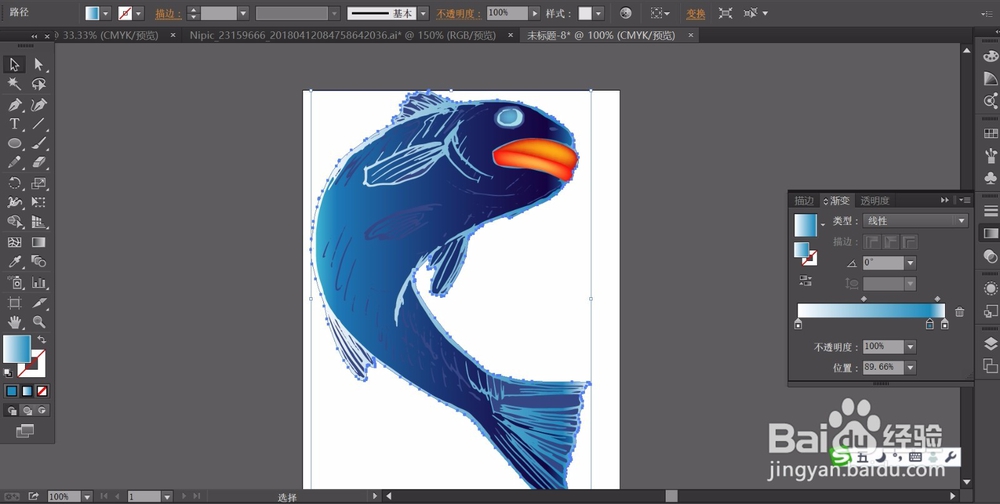Swap fill and stroke arrow icon

[41, 340]
